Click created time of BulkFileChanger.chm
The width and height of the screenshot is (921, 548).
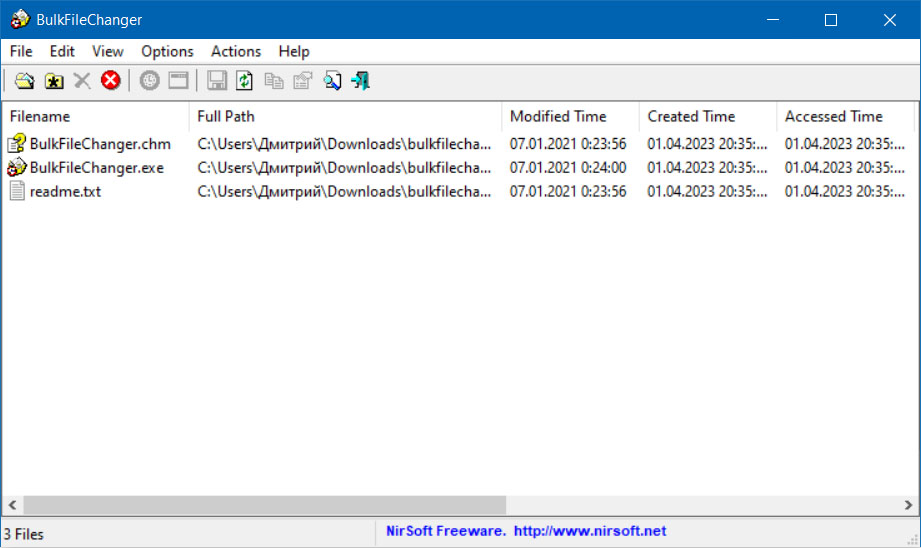pyautogui.click(x=707, y=144)
